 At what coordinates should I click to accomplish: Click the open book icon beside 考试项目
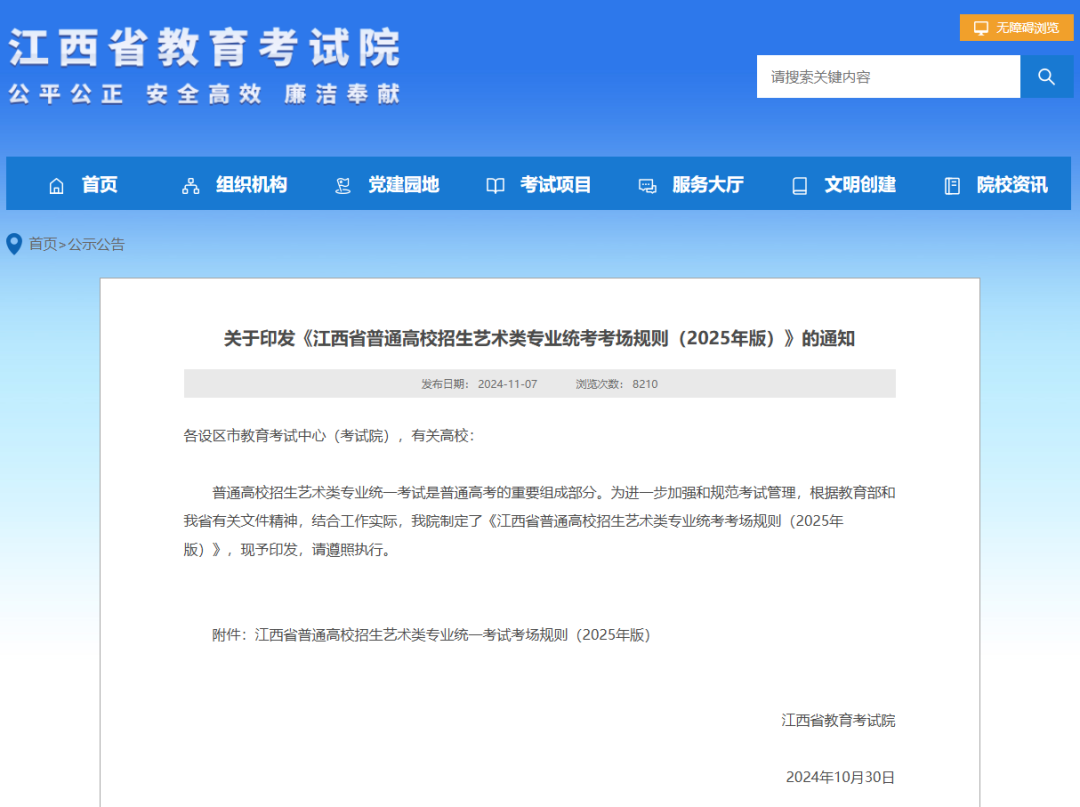[495, 186]
